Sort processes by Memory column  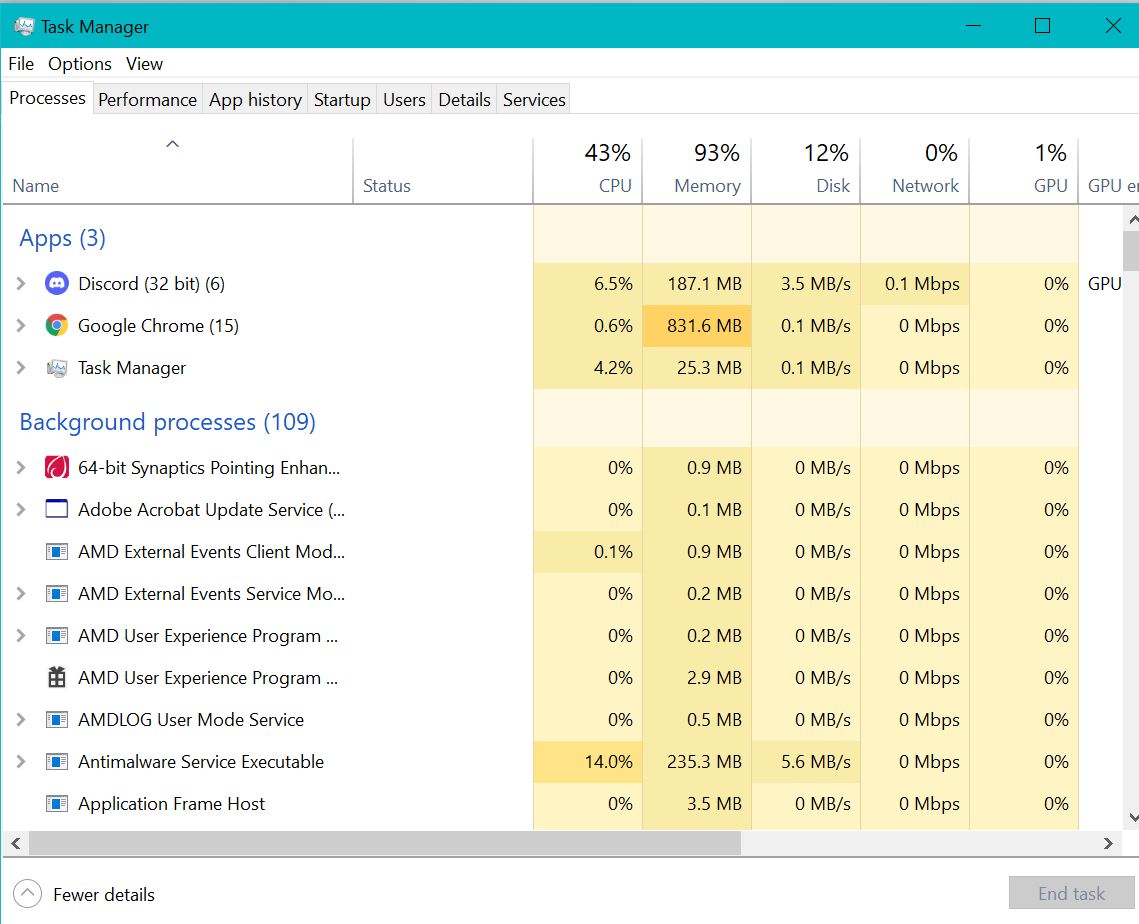697,171
